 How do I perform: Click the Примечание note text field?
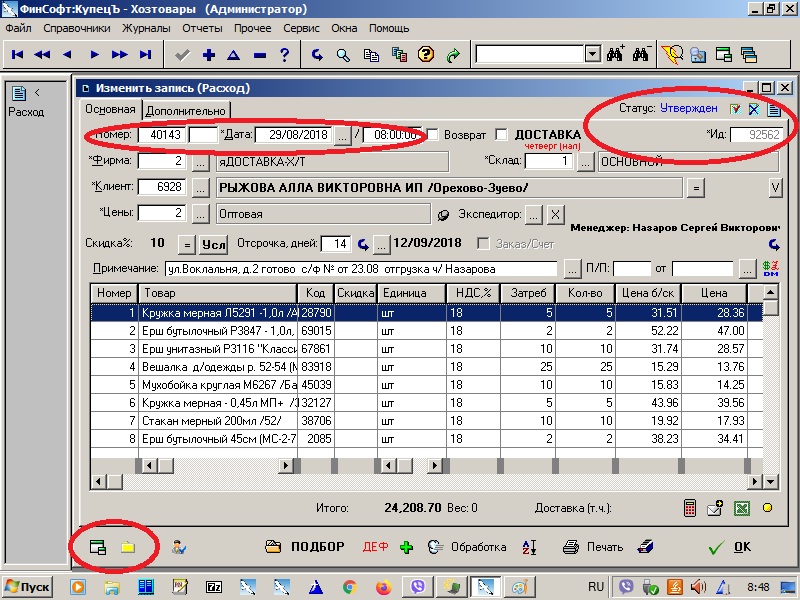pyautogui.click(x=360, y=269)
